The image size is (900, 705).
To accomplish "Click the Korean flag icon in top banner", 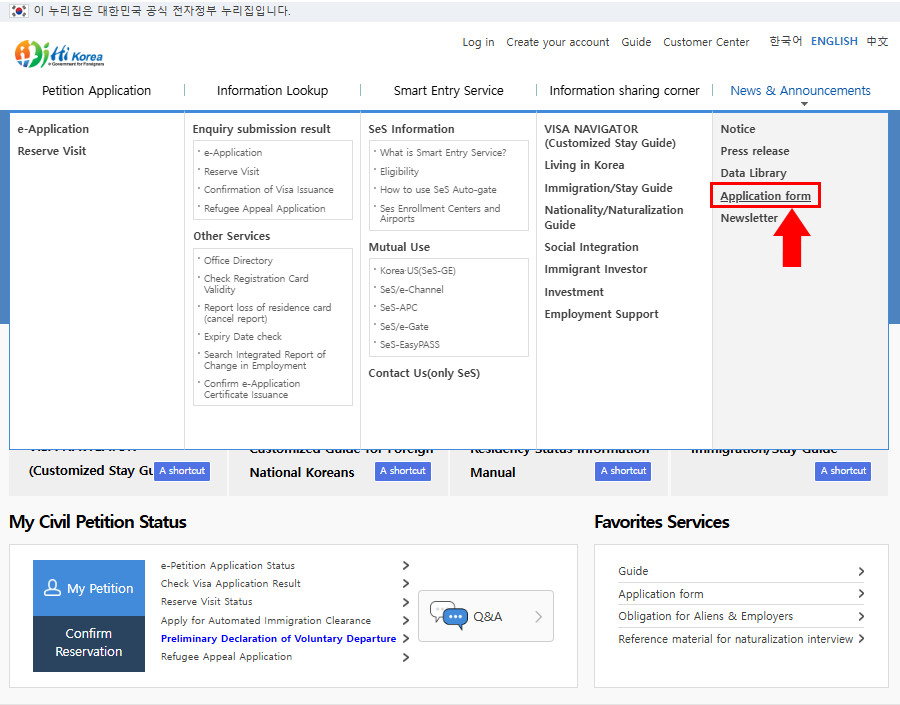I will coord(17,11).
